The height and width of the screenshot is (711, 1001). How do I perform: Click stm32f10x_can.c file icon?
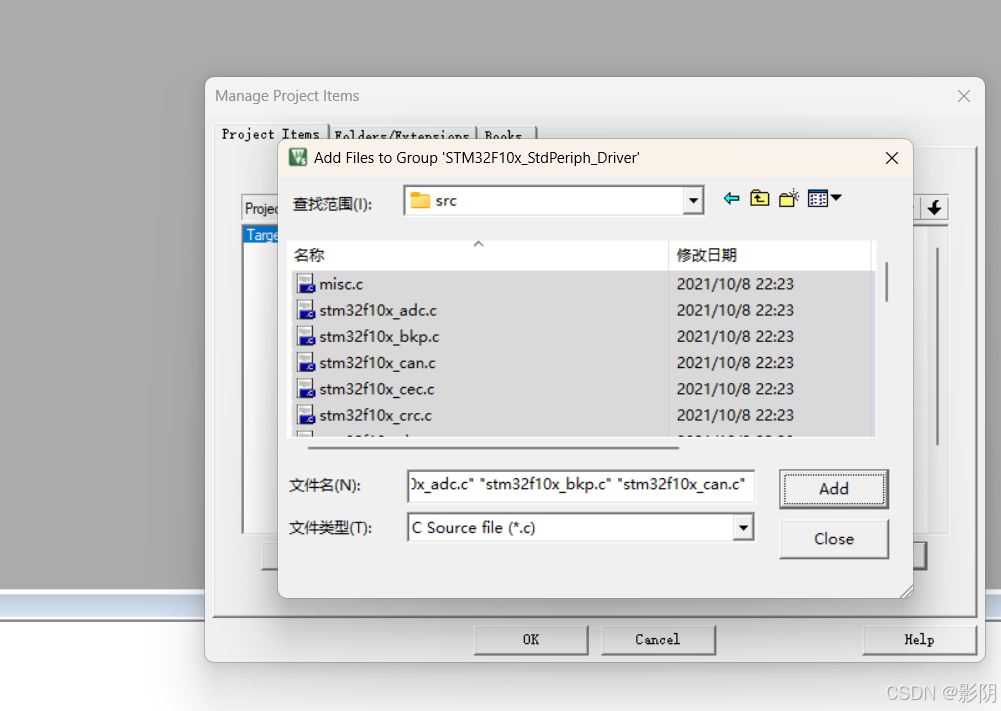click(306, 362)
